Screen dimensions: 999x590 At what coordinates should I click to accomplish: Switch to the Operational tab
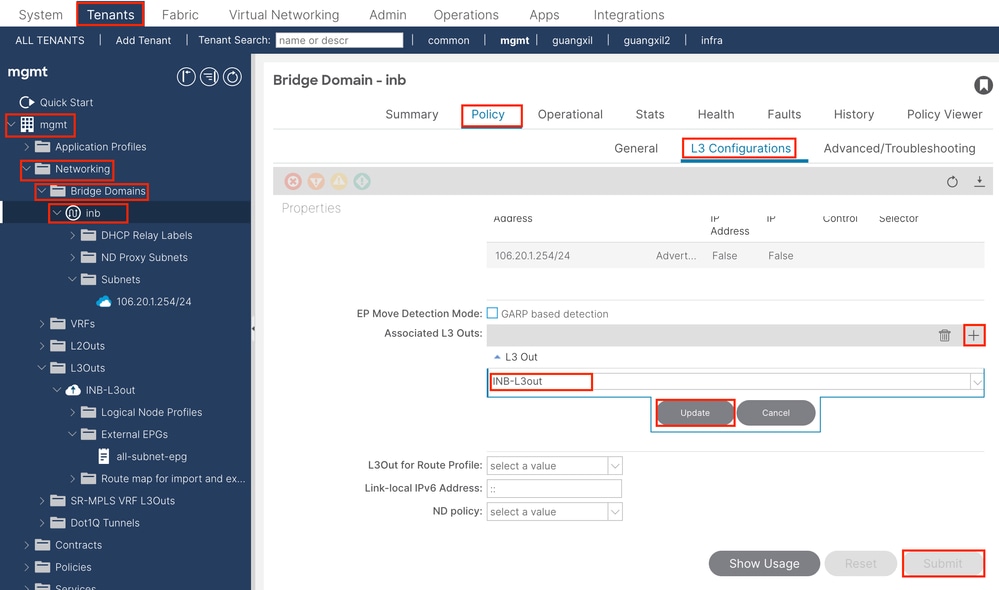point(570,115)
